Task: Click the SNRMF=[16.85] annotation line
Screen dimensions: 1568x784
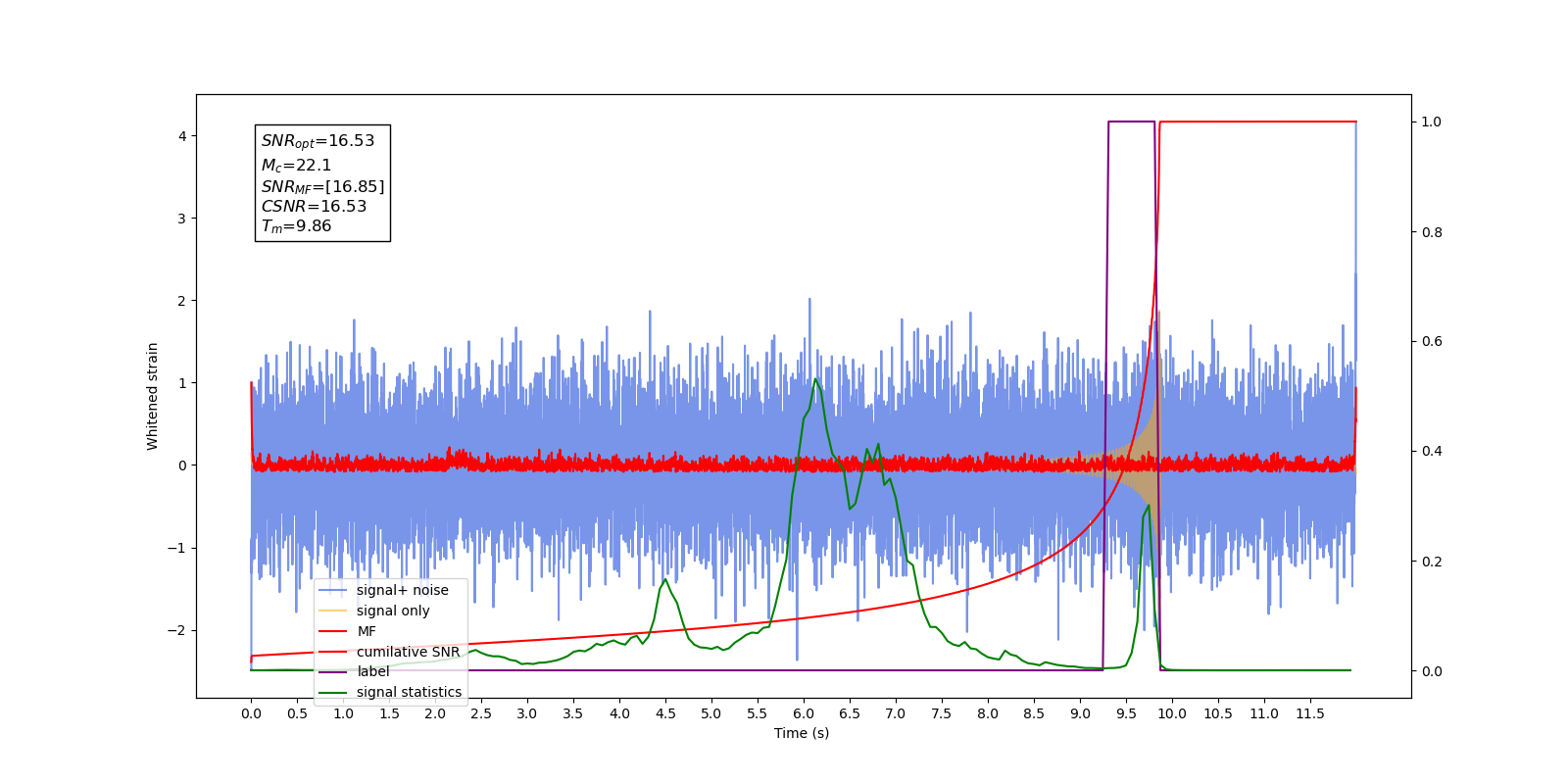Action: tap(322, 186)
